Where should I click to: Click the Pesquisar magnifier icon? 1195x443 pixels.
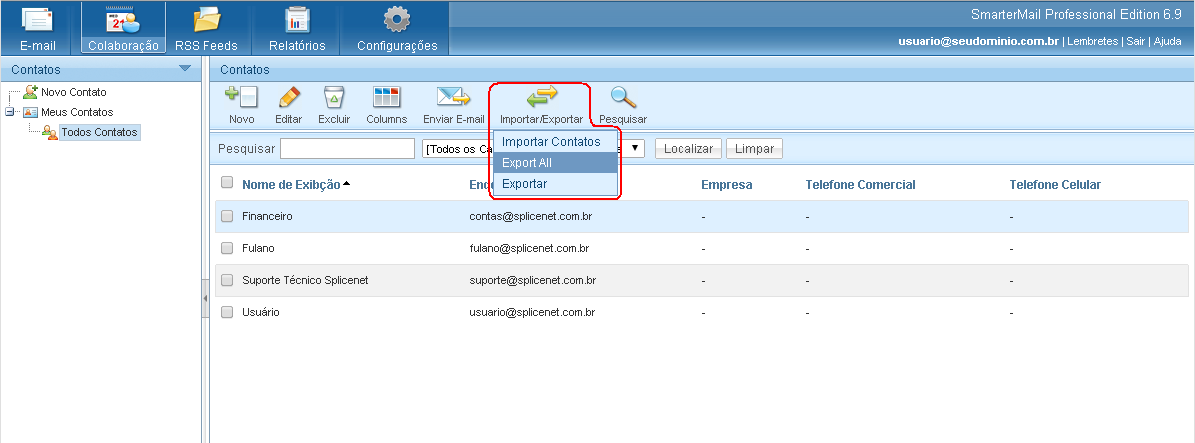[x=623, y=98]
